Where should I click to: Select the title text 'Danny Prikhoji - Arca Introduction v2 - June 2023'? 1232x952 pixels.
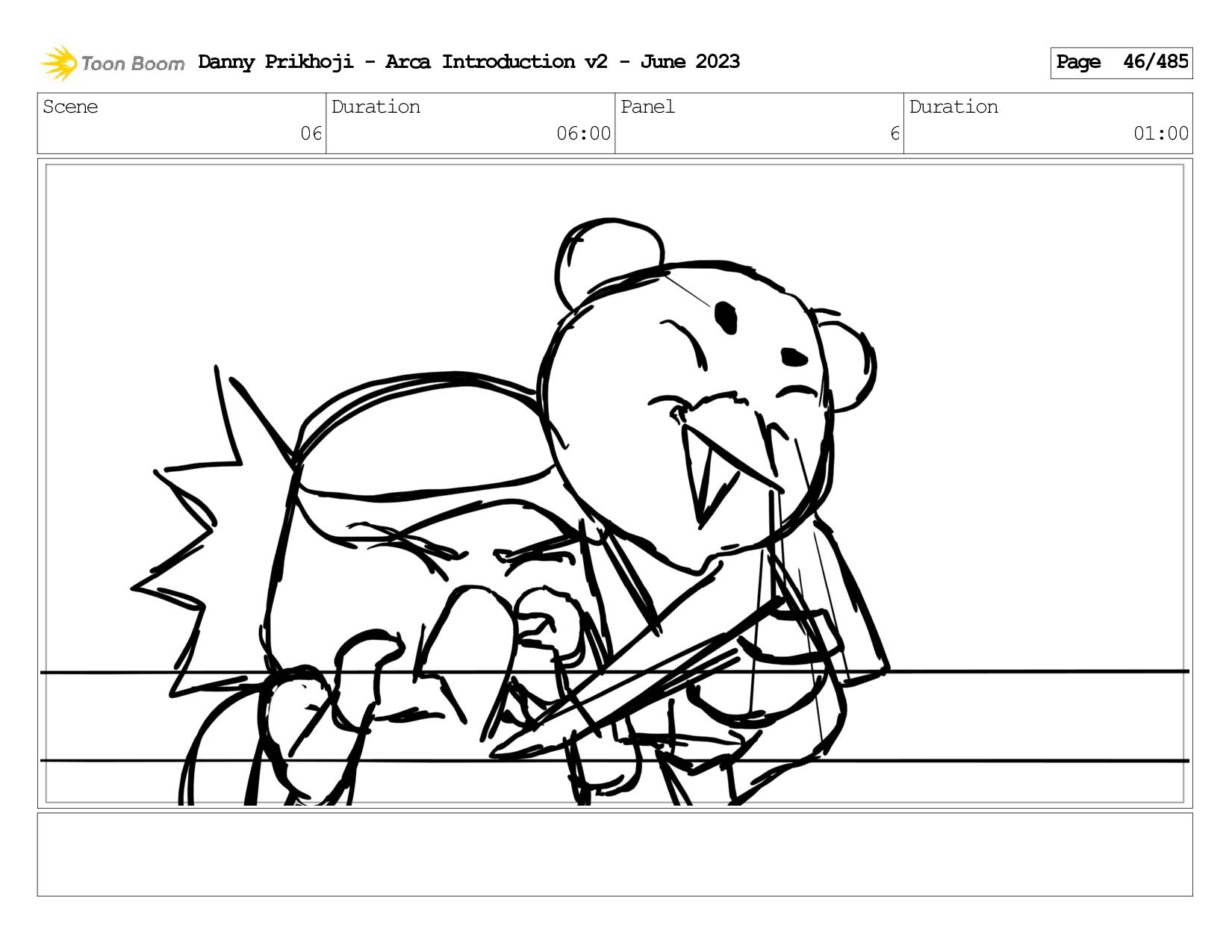(469, 62)
